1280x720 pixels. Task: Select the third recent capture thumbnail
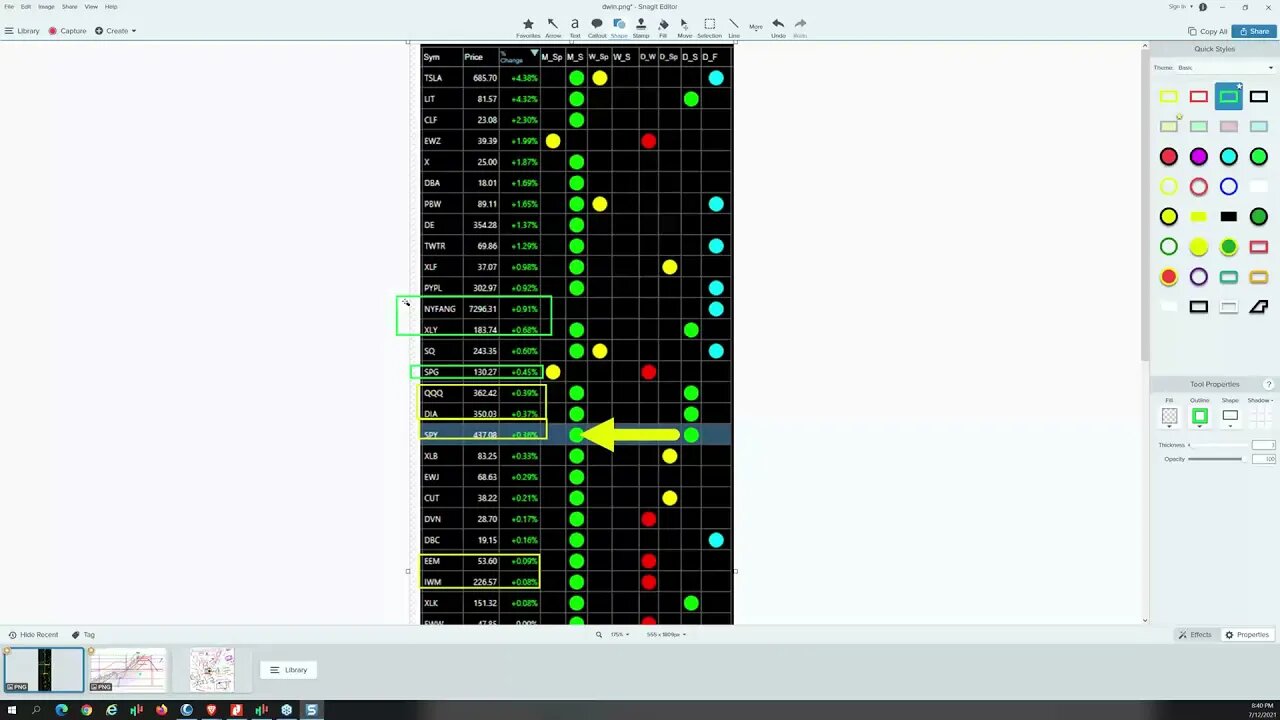(212, 670)
